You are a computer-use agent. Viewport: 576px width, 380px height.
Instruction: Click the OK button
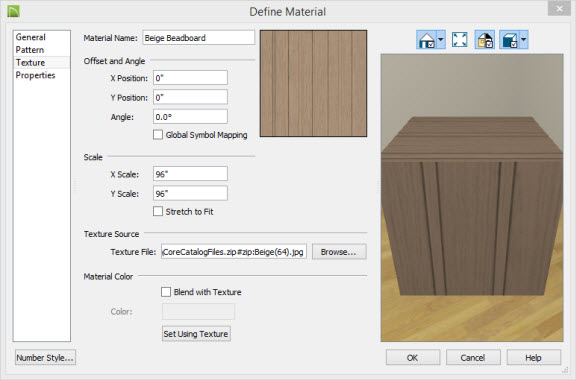[413, 358]
